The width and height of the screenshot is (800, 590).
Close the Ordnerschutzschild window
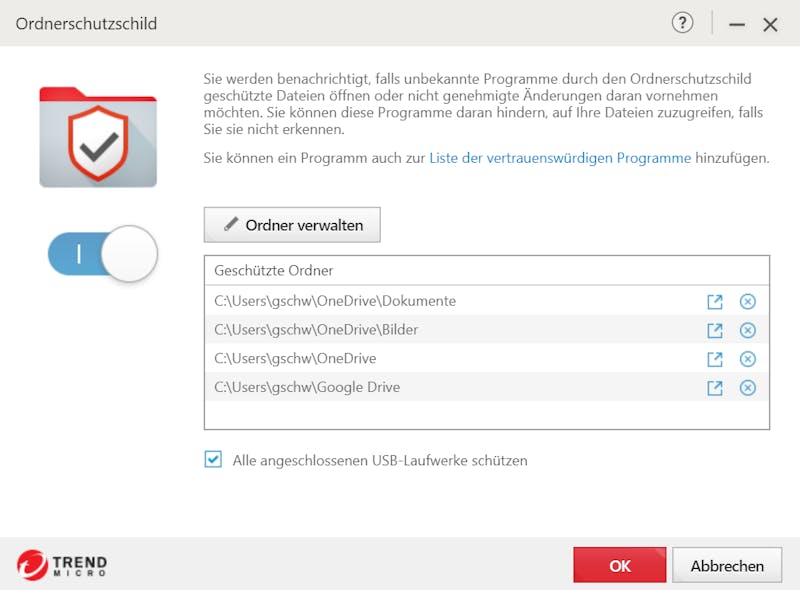770,24
